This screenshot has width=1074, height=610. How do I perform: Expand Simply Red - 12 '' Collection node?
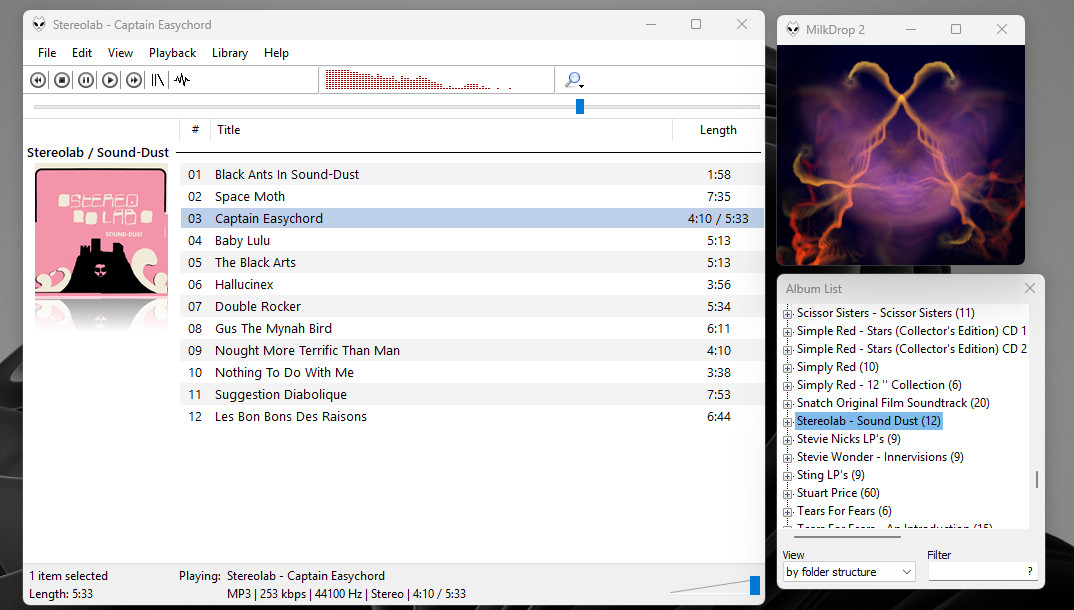(788, 385)
